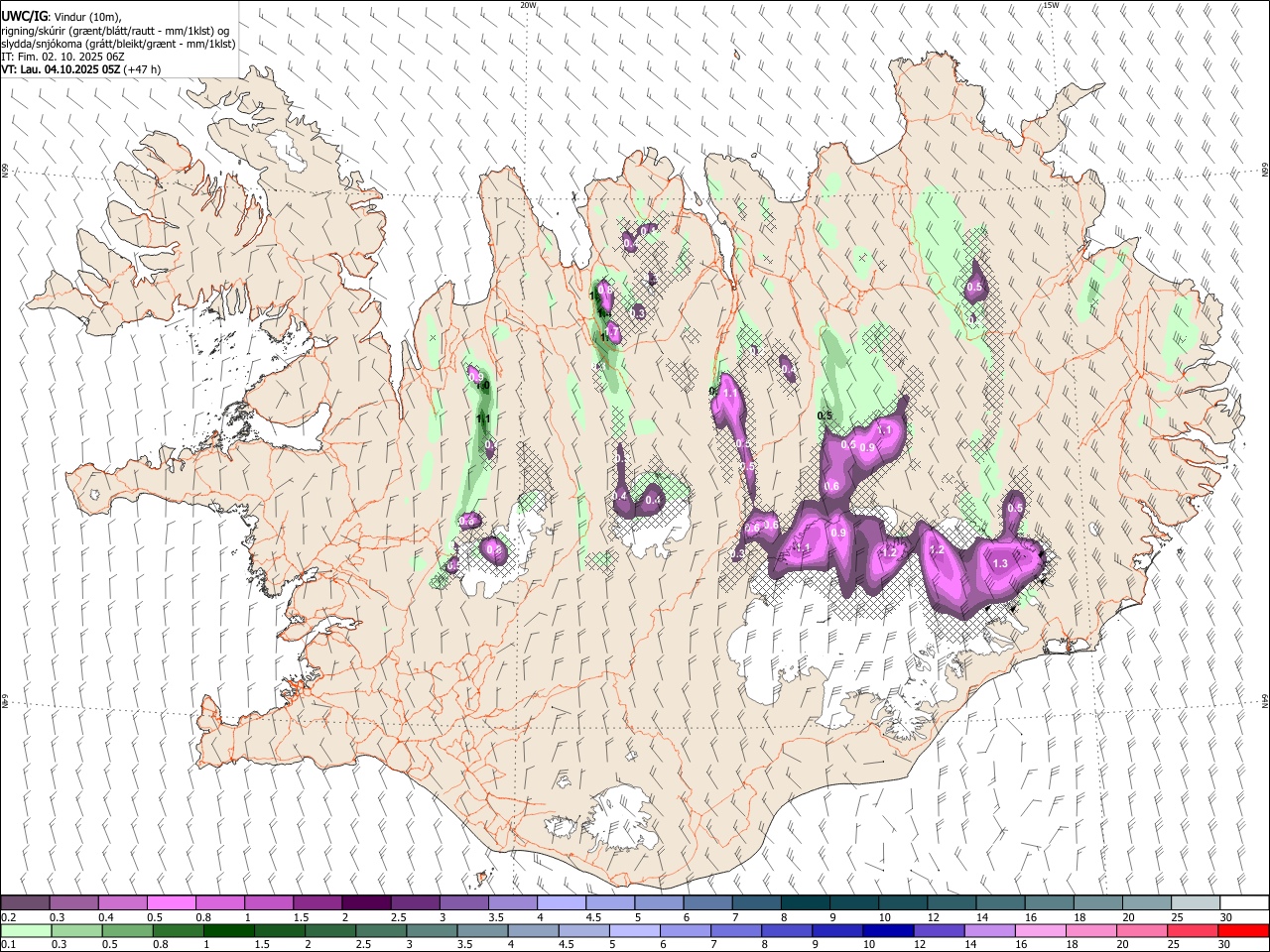This screenshot has height=952, width=1270.
Task: Pick the 20–25 hot pink swatch, rain row
Action: click(1142, 930)
